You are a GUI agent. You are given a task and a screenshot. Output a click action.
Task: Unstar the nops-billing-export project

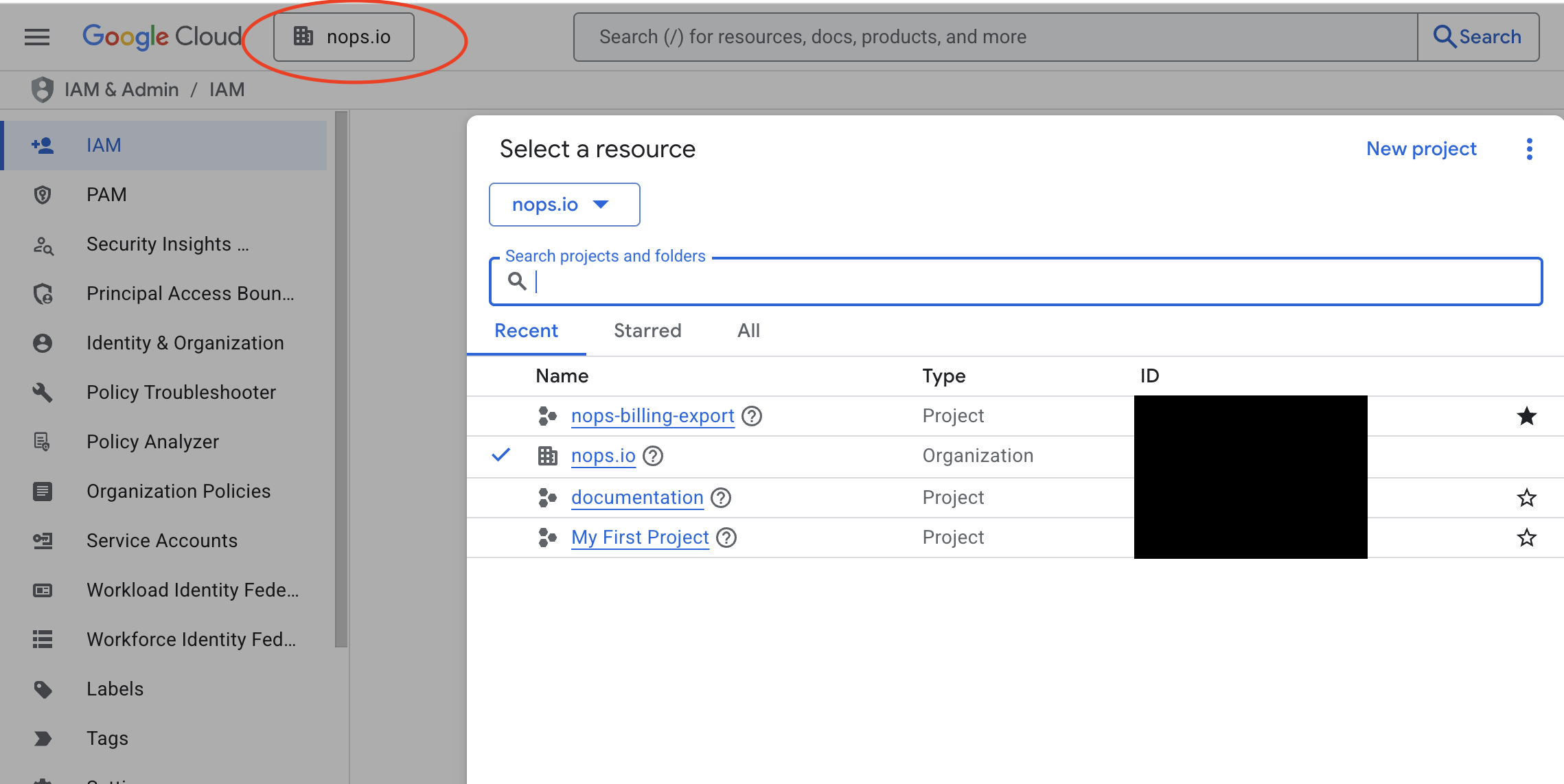pyautogui.click(x=1527, y=416)
